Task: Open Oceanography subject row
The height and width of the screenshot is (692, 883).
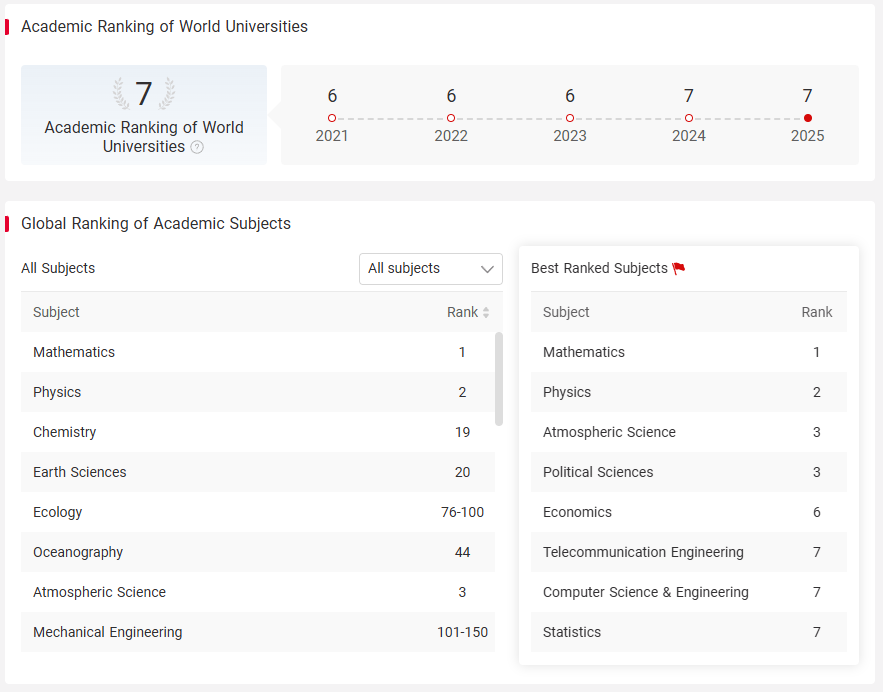Action: tap(258, 552)
